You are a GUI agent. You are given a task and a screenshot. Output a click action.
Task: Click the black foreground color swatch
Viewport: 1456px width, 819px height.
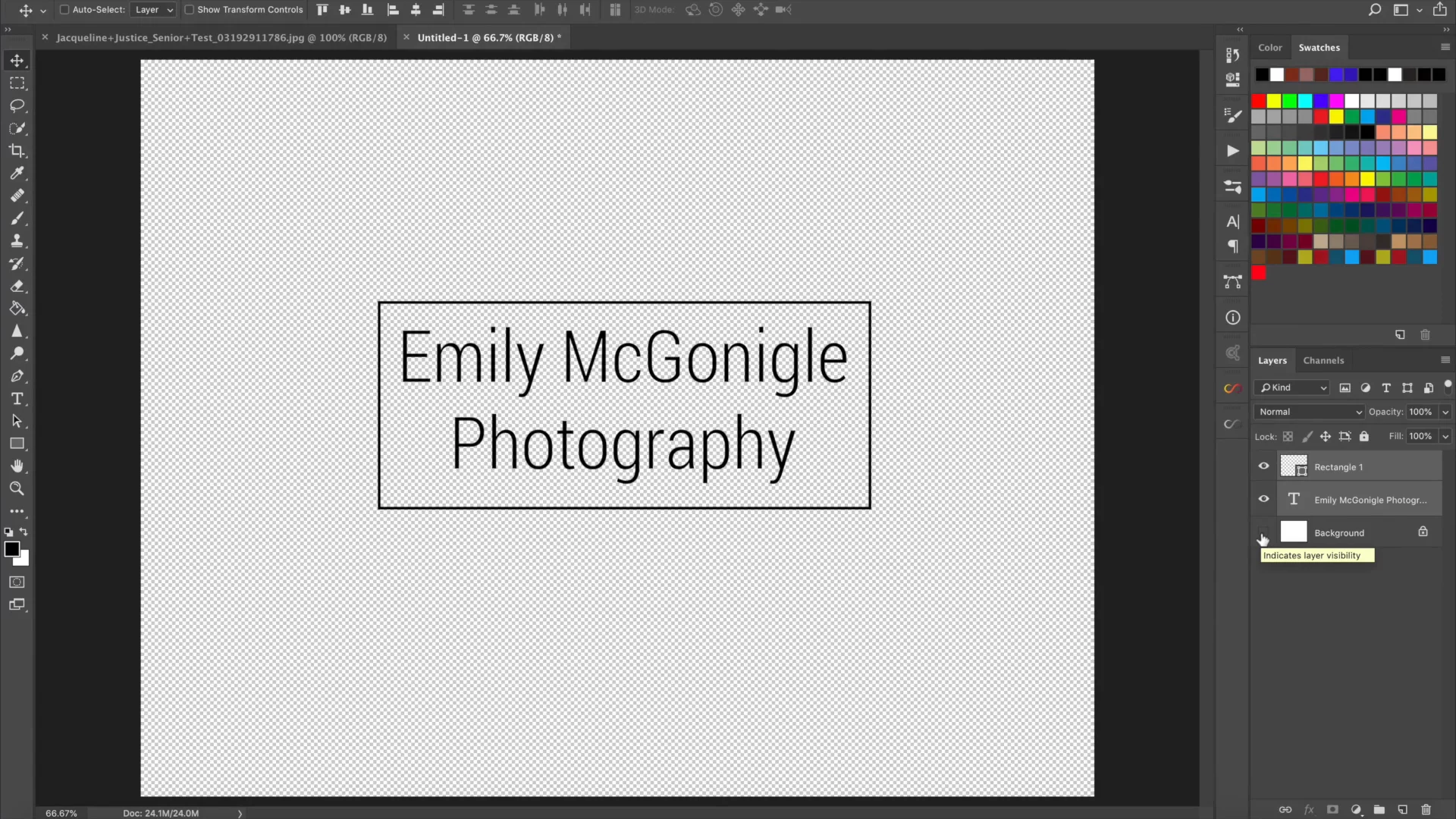point(11,549)
